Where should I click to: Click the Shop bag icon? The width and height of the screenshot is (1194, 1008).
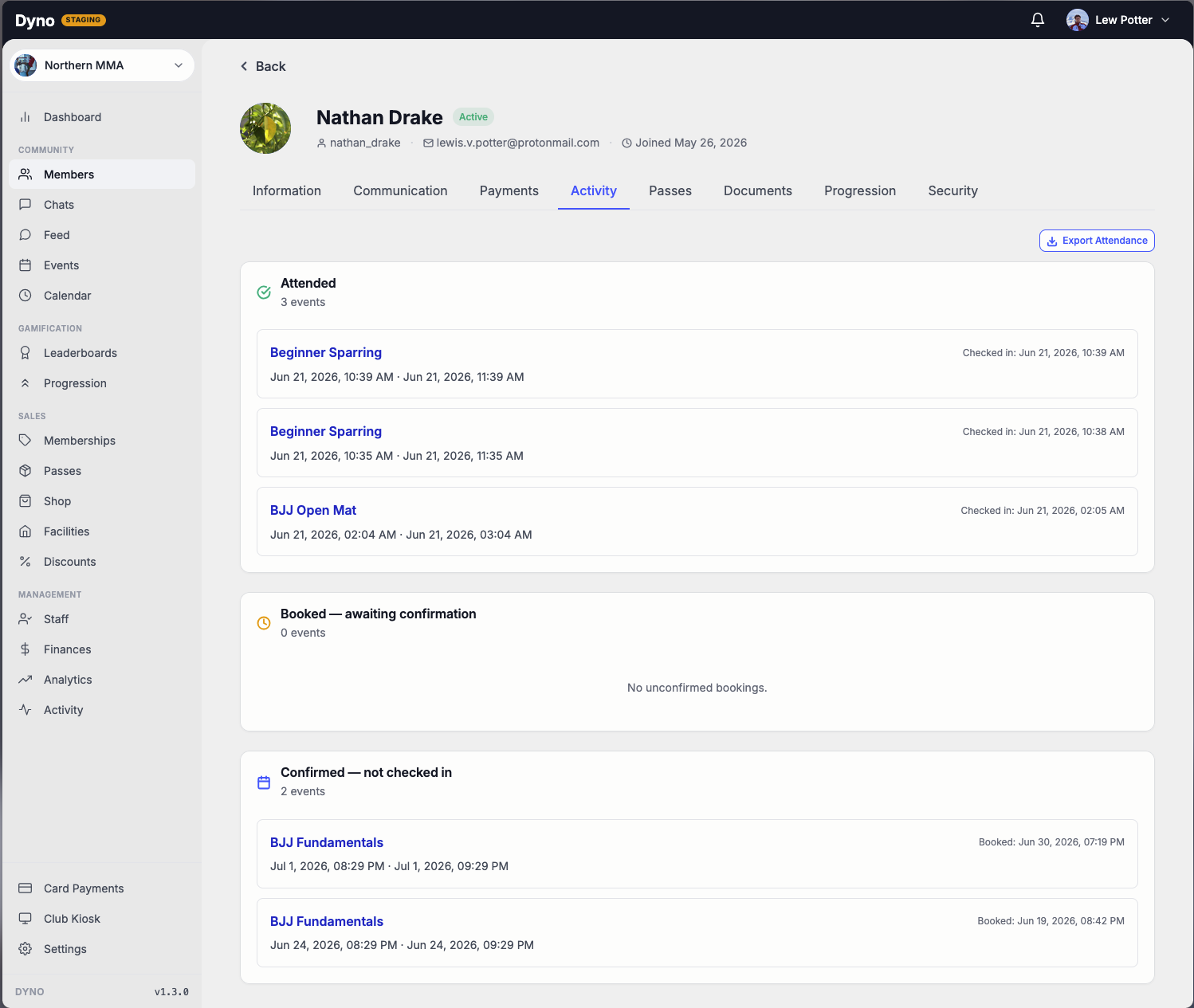(x=26, y=501)
